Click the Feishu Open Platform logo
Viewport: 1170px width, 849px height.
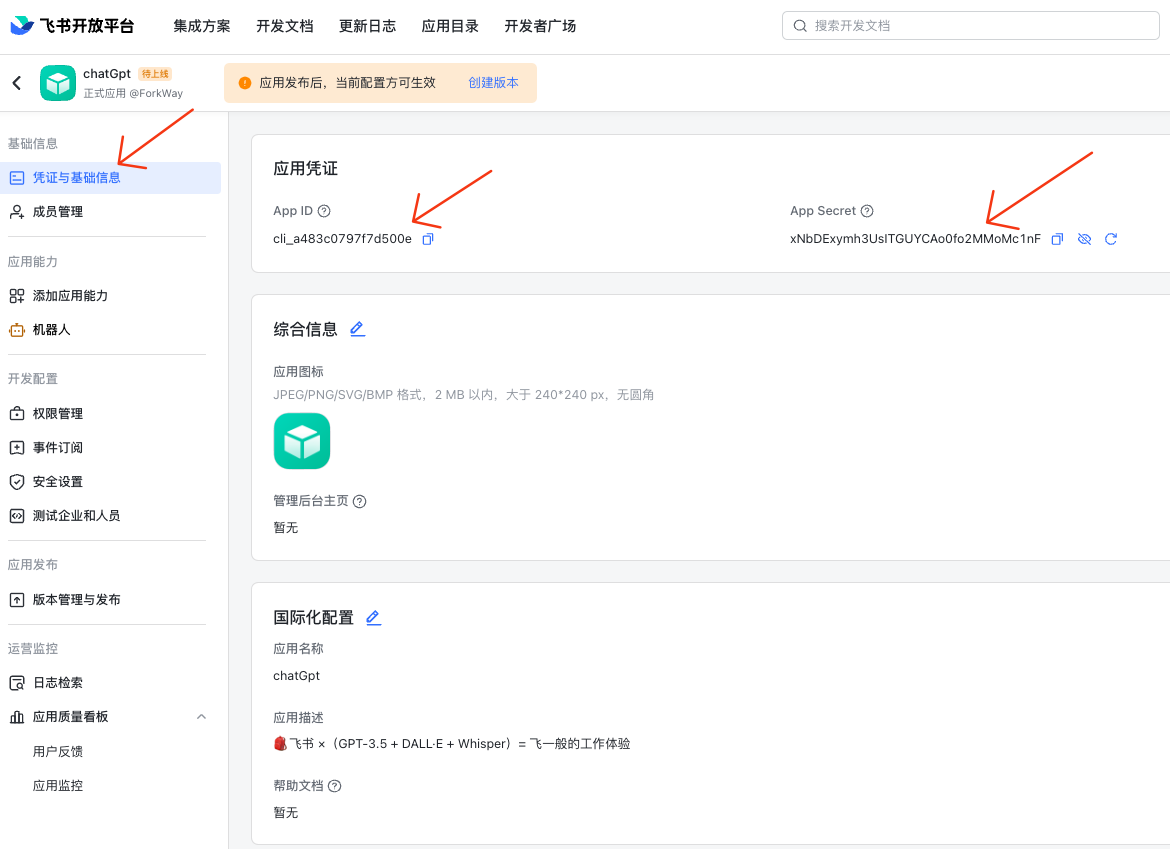pyautogui.click(x=72, y=25)
